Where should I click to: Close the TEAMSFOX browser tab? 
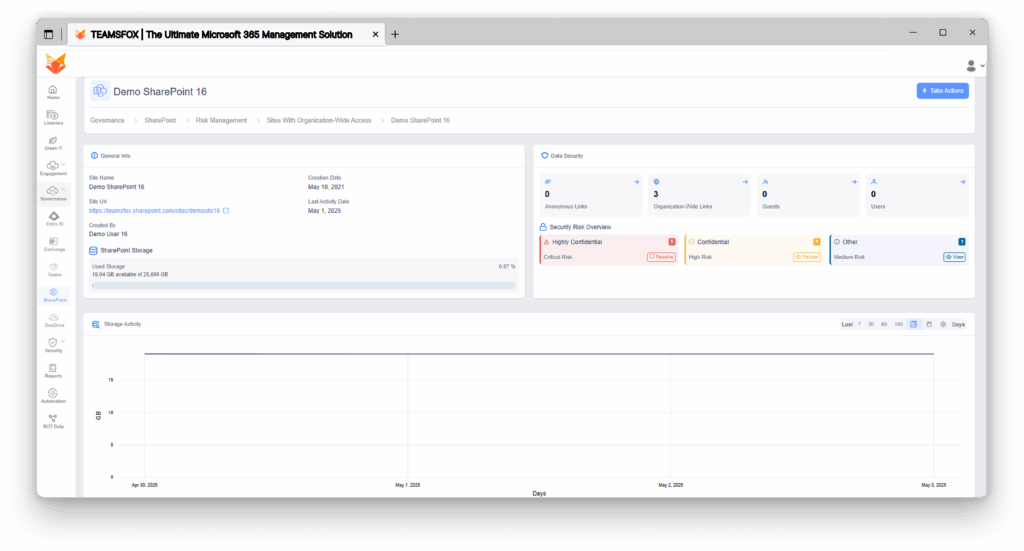click(x=376, y=35)
